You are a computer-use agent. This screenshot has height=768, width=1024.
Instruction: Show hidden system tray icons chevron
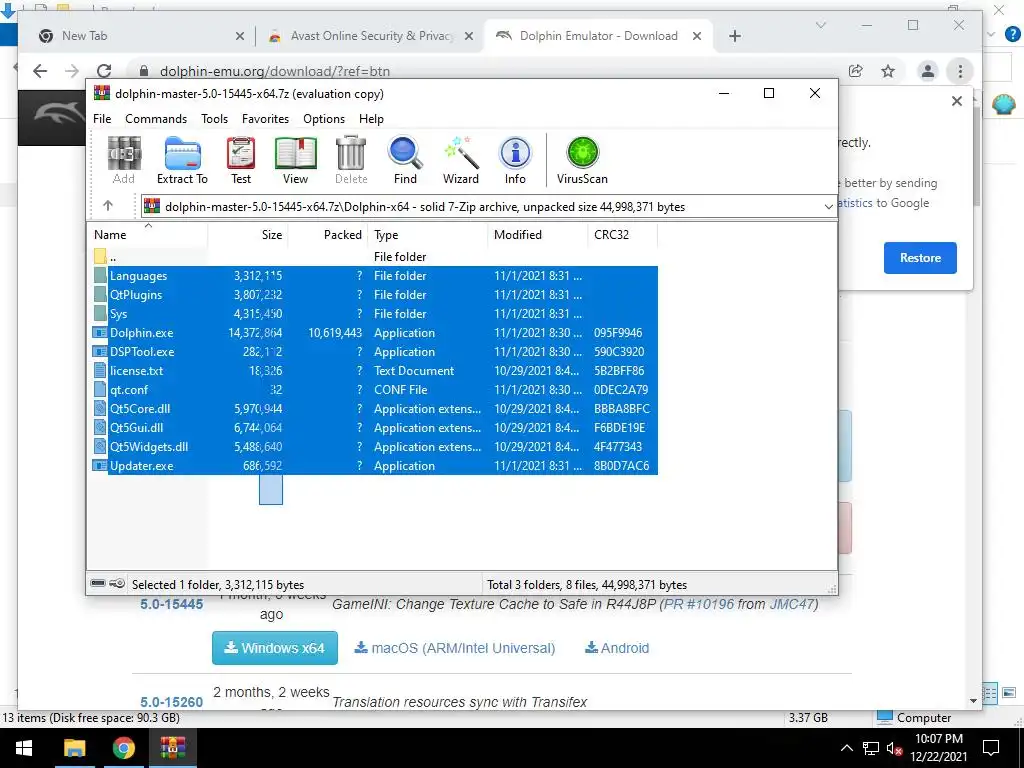tap(846, 748)
